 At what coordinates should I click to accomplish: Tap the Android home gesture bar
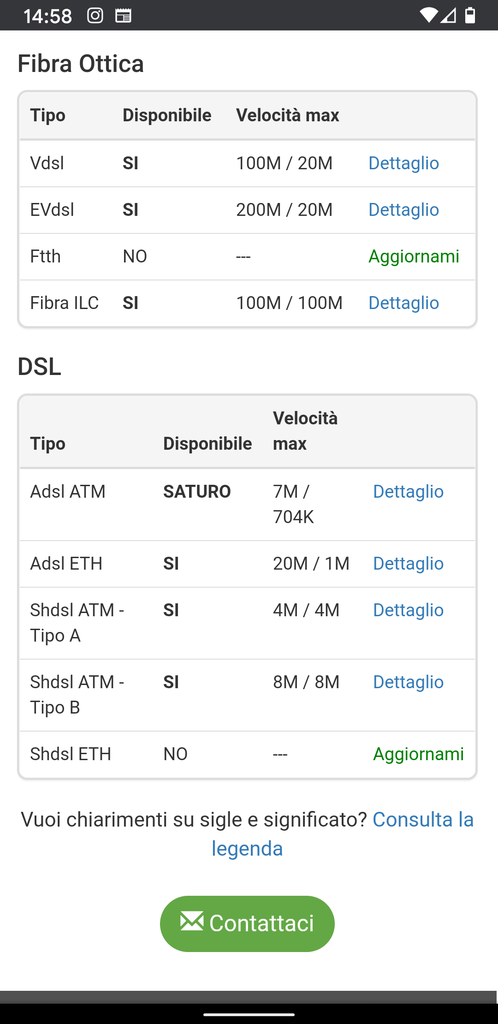[249, 1015]
